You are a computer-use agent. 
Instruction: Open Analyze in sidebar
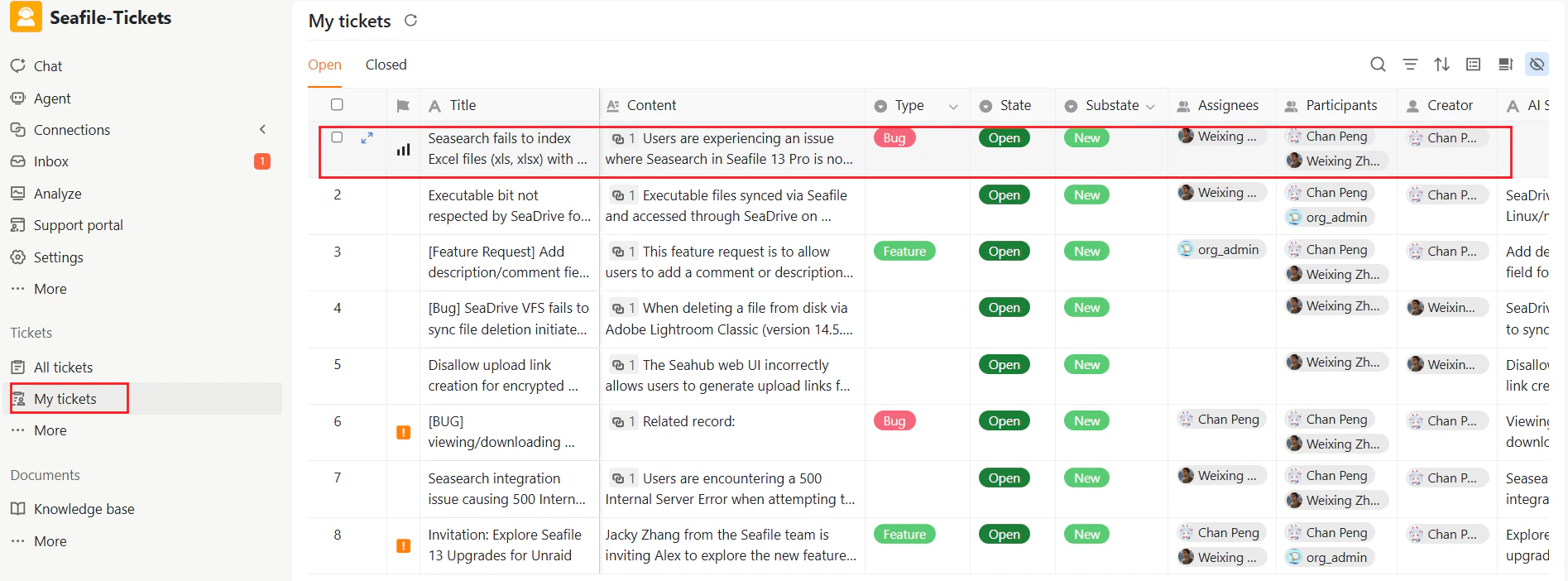click(x=57, y=194)
